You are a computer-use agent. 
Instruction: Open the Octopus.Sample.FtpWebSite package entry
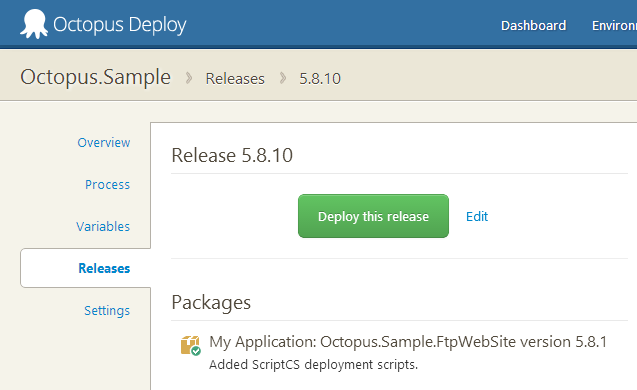click(408, 342)
